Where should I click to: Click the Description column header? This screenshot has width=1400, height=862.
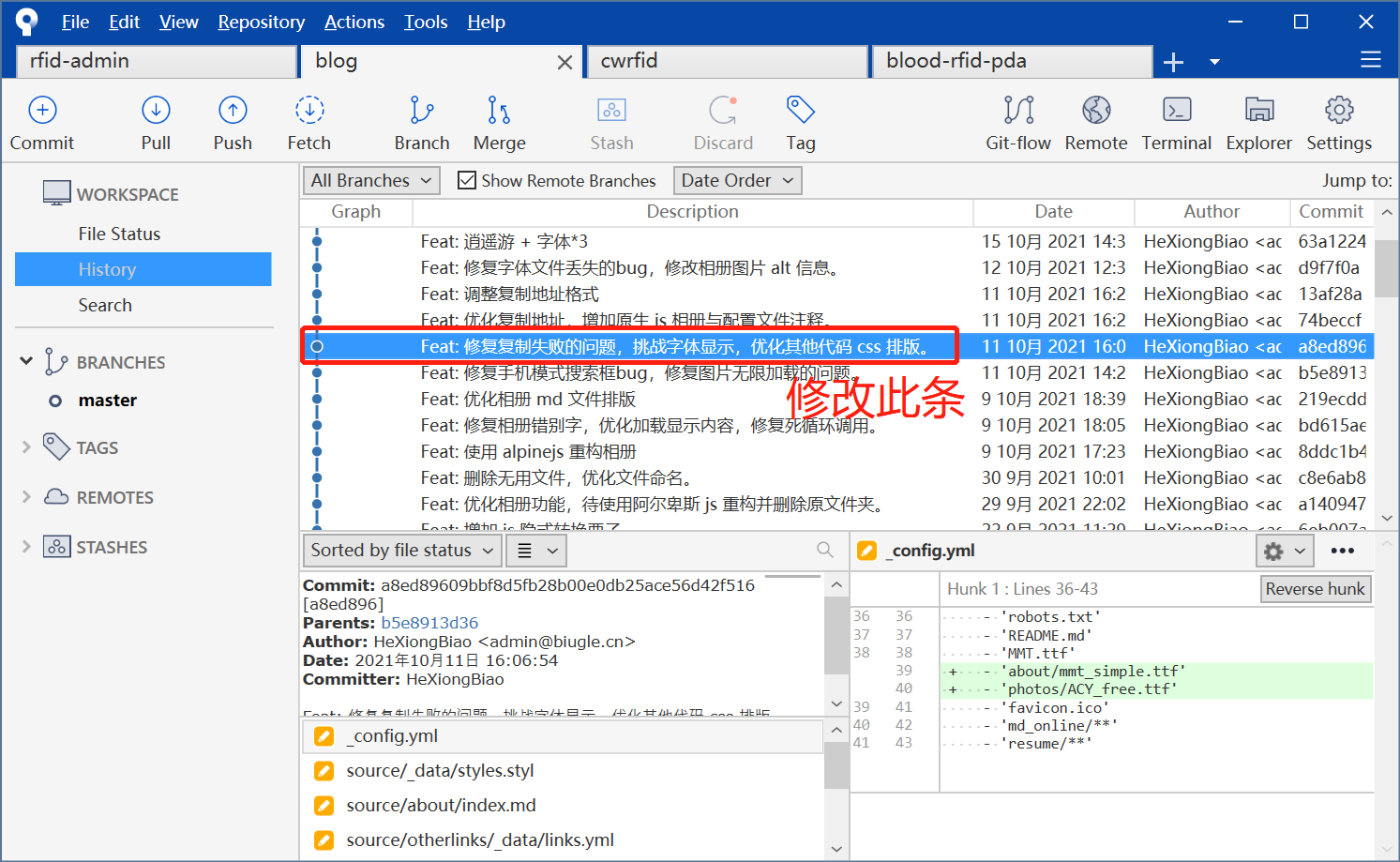tap(692, 212)
